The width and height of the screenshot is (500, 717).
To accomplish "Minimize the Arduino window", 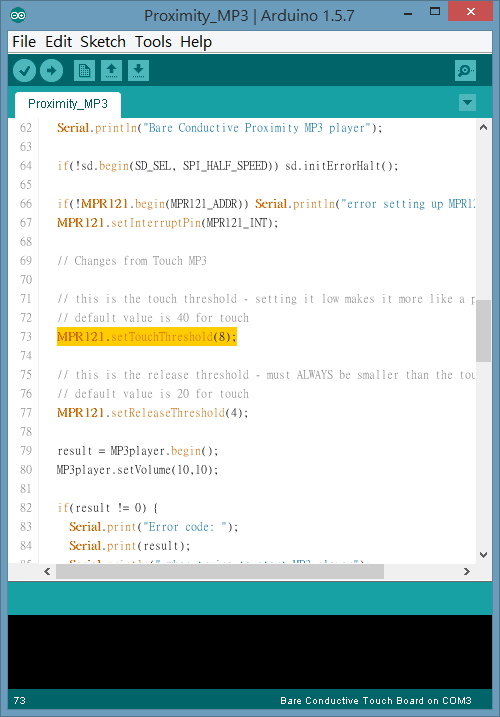I will pos(408,14).
